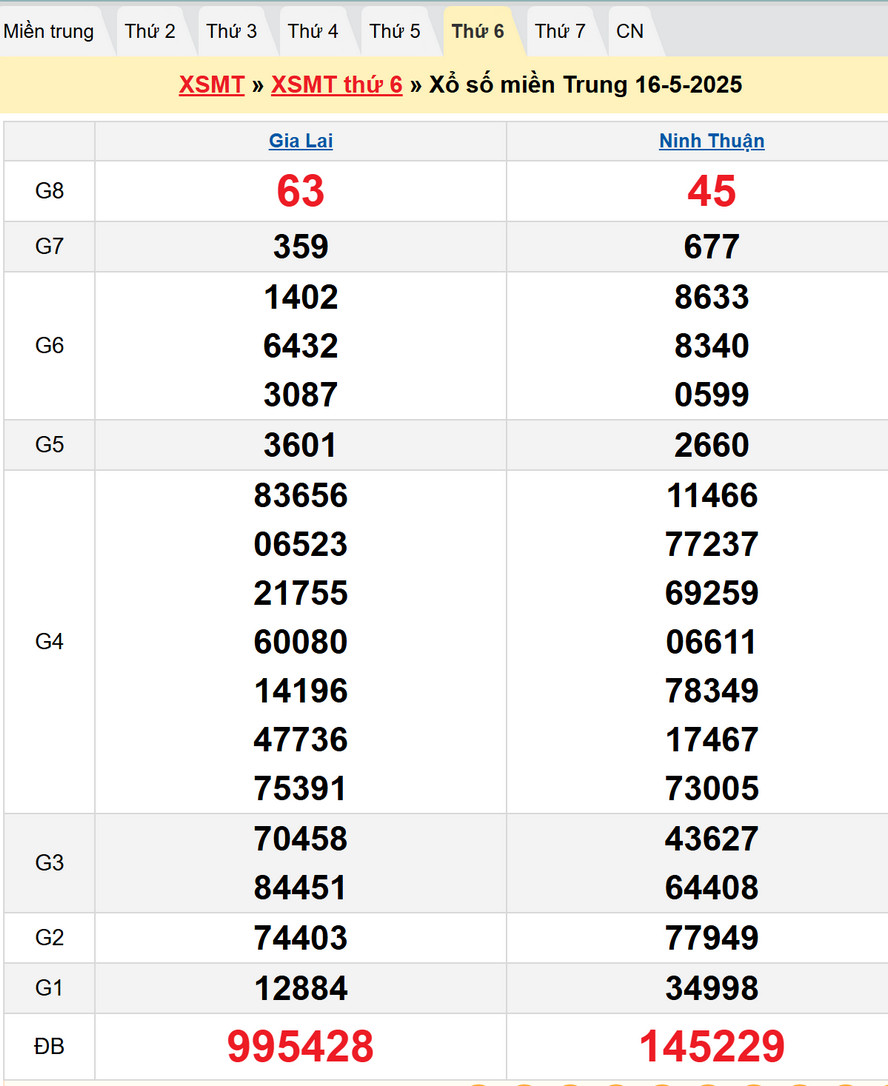Image resolution: width=888 pixels, height=1086 pixels.
Task: Click the active Thứ 6 tab
Action: tap(478, 31)
